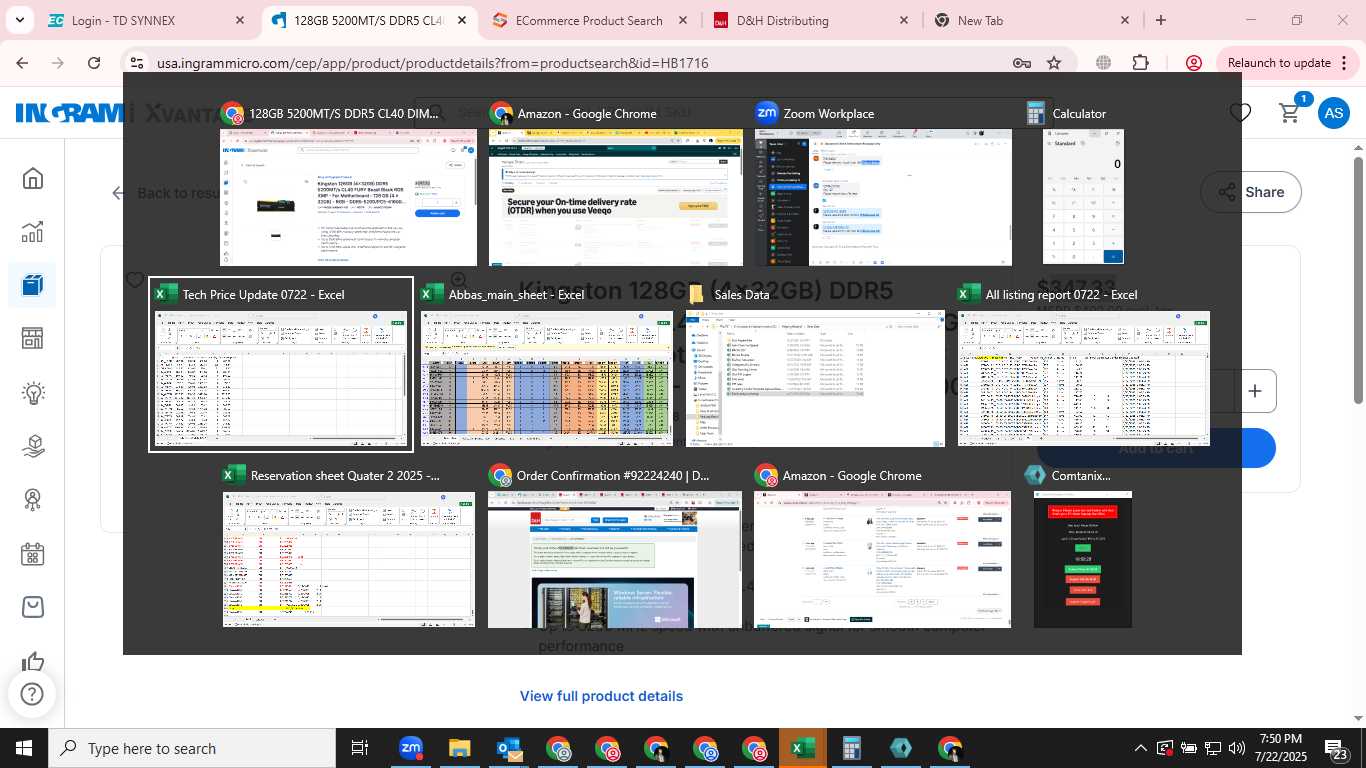
Task: Switch to Abbas_main_sheet Excel window
Action: (x=546, y=365)
